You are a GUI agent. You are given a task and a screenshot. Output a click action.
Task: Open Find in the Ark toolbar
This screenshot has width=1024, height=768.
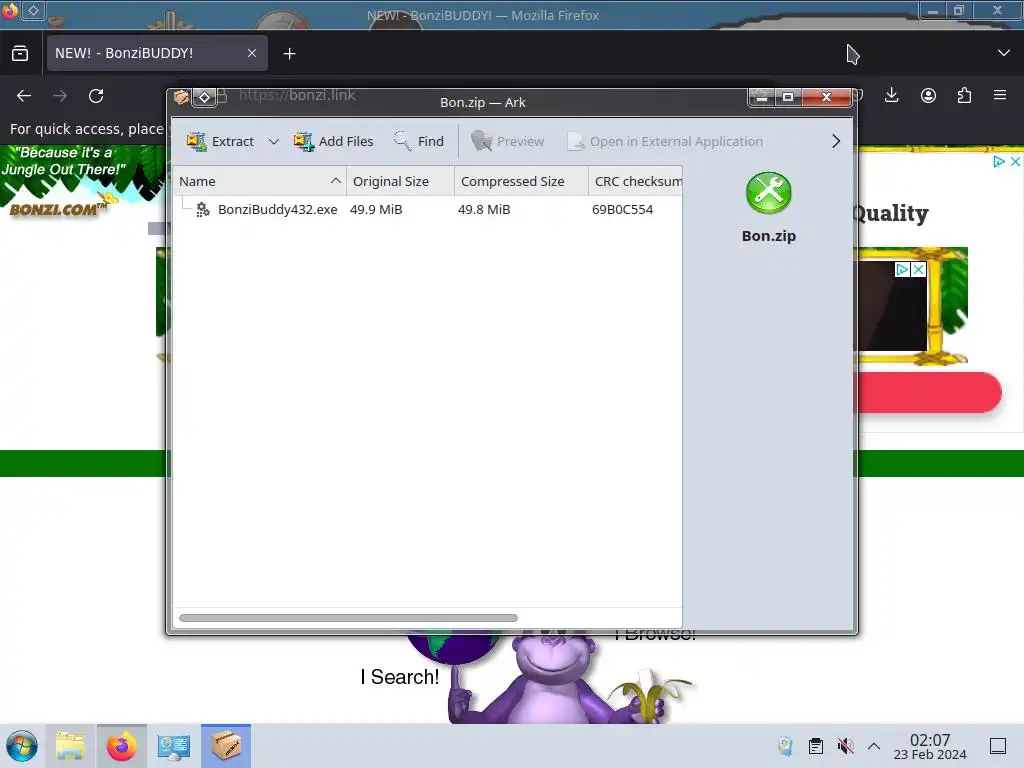(x=419, y=141)
